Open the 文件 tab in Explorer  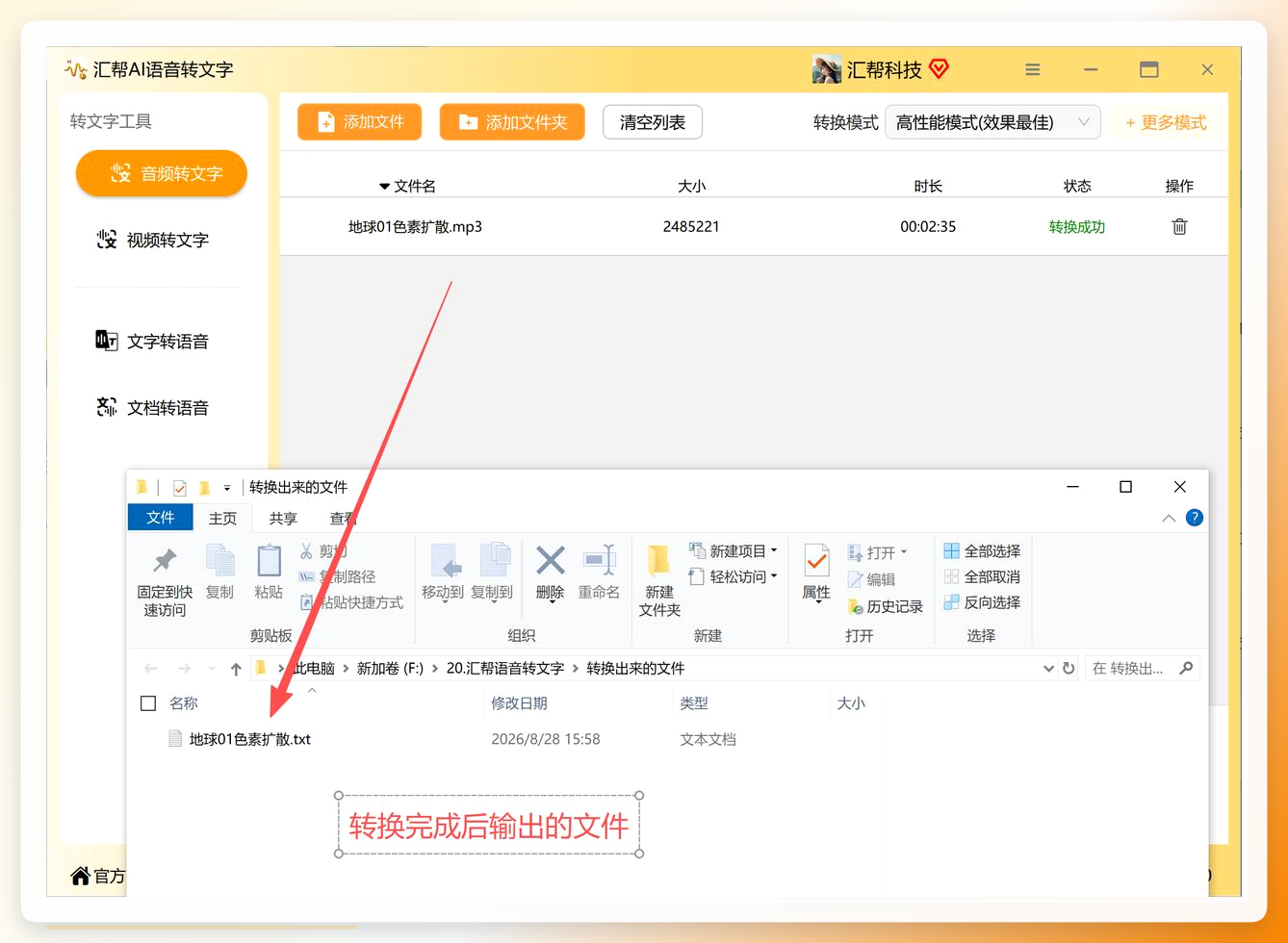pos(161,518)
